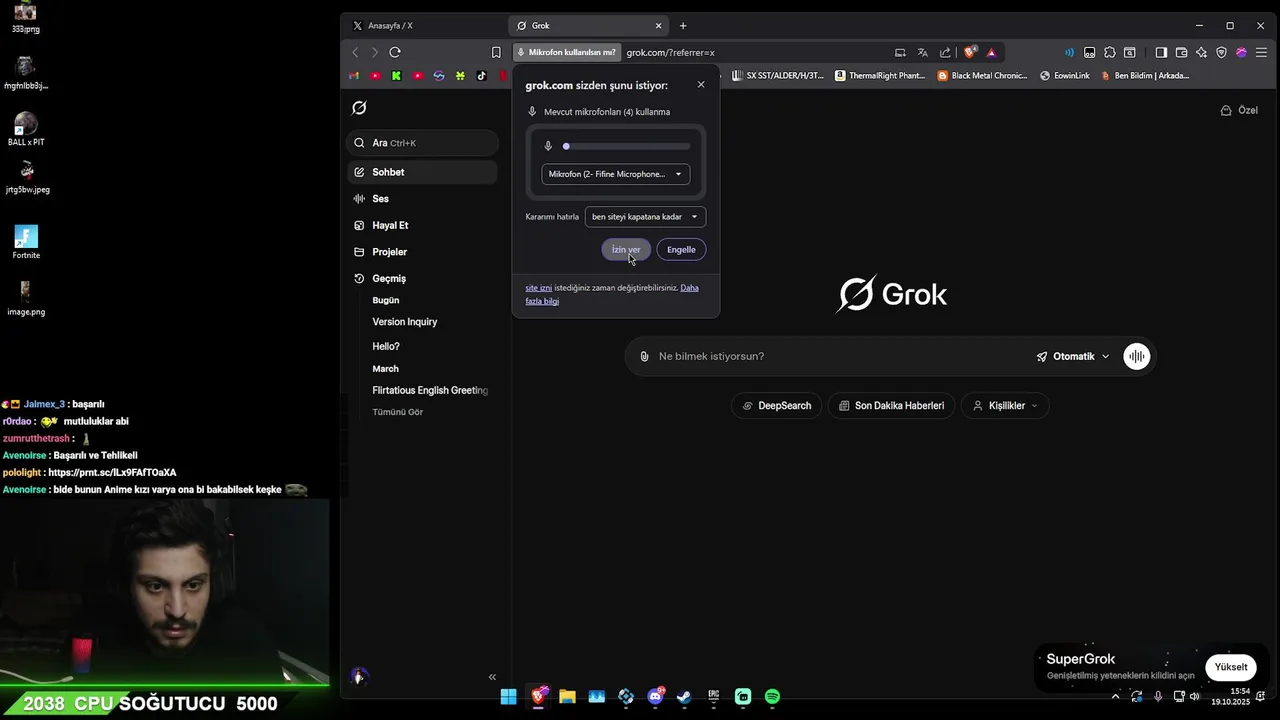Click the İzin ver button

click(626, 249)
